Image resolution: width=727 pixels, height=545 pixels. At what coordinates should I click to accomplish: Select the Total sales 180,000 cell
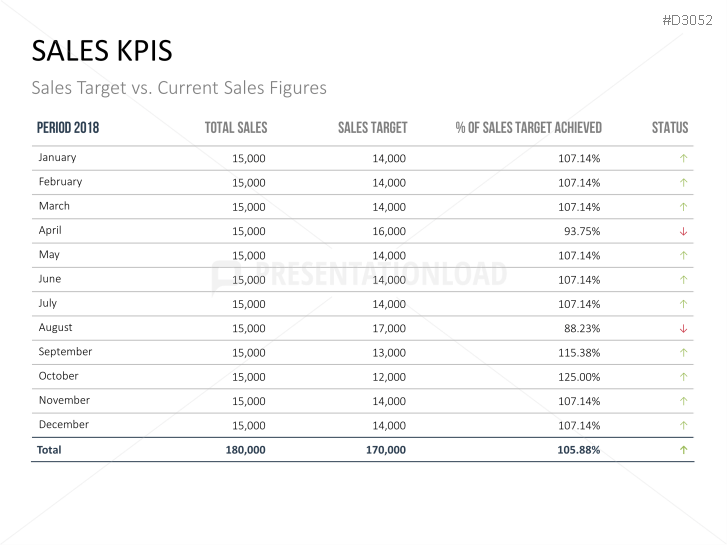point(245,450)
